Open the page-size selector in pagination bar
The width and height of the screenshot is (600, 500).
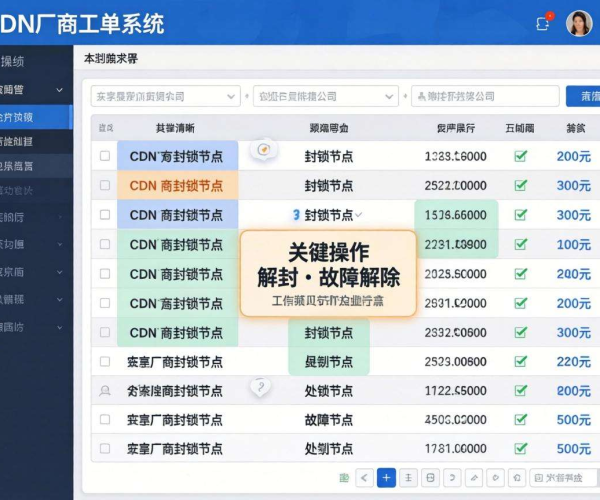point(564,477)
